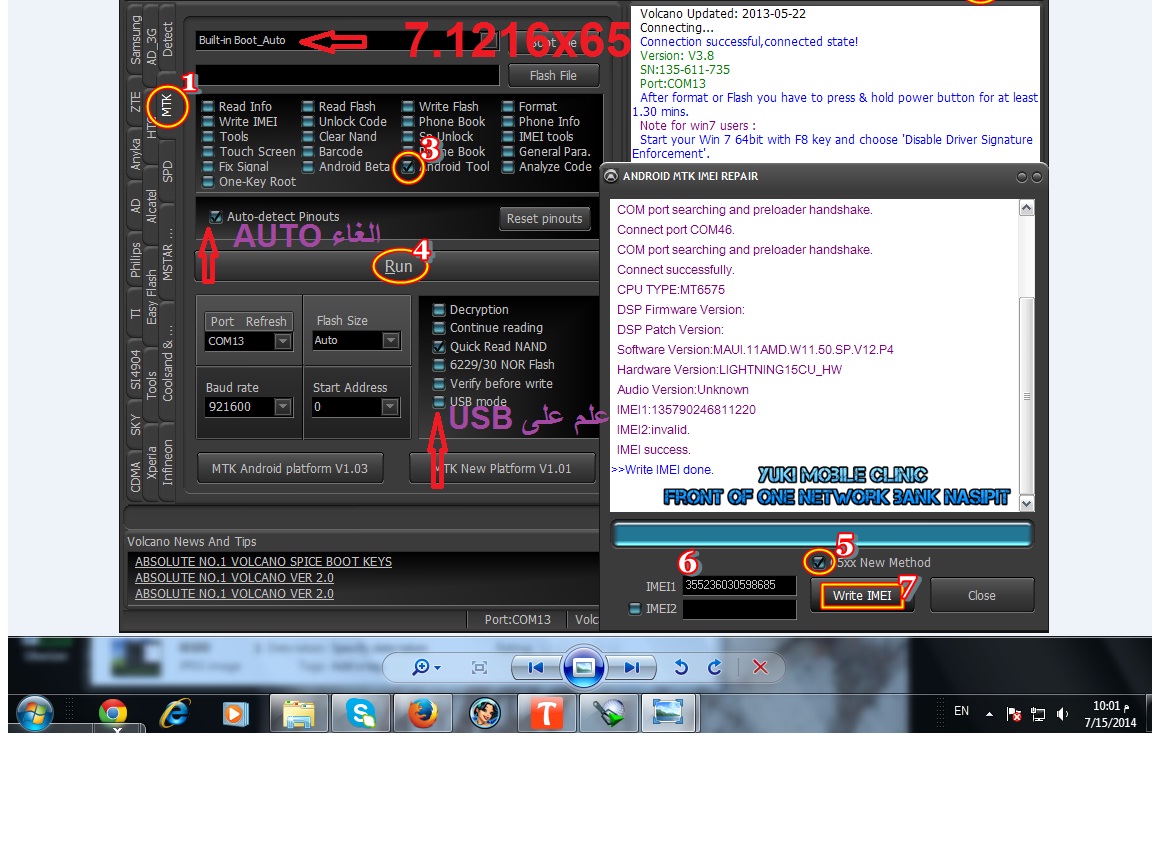Open Skype from the taskbar
This screenshot has width=1152, height=864.
[x=361, y=713]
